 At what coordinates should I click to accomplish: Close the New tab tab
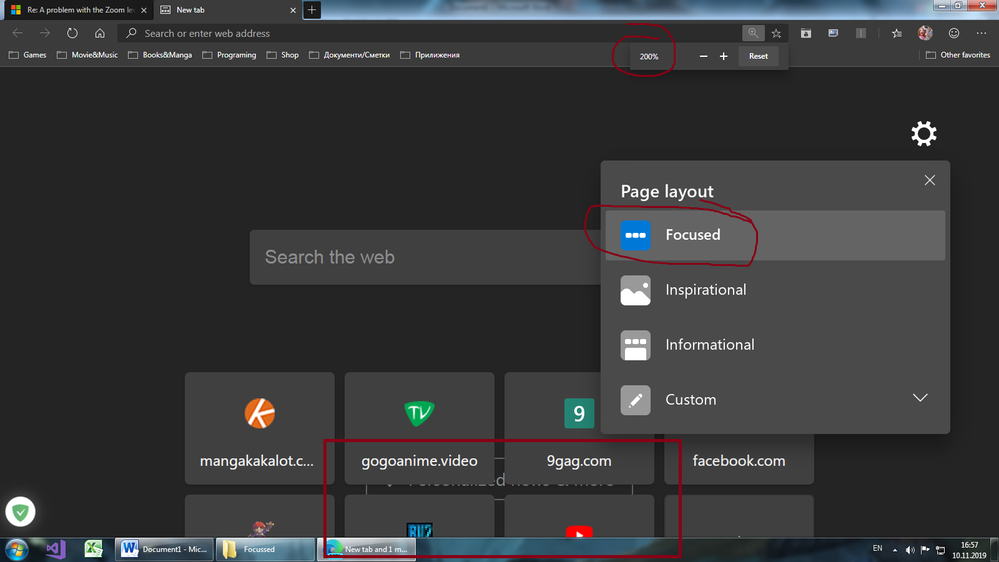click(293, 10)
